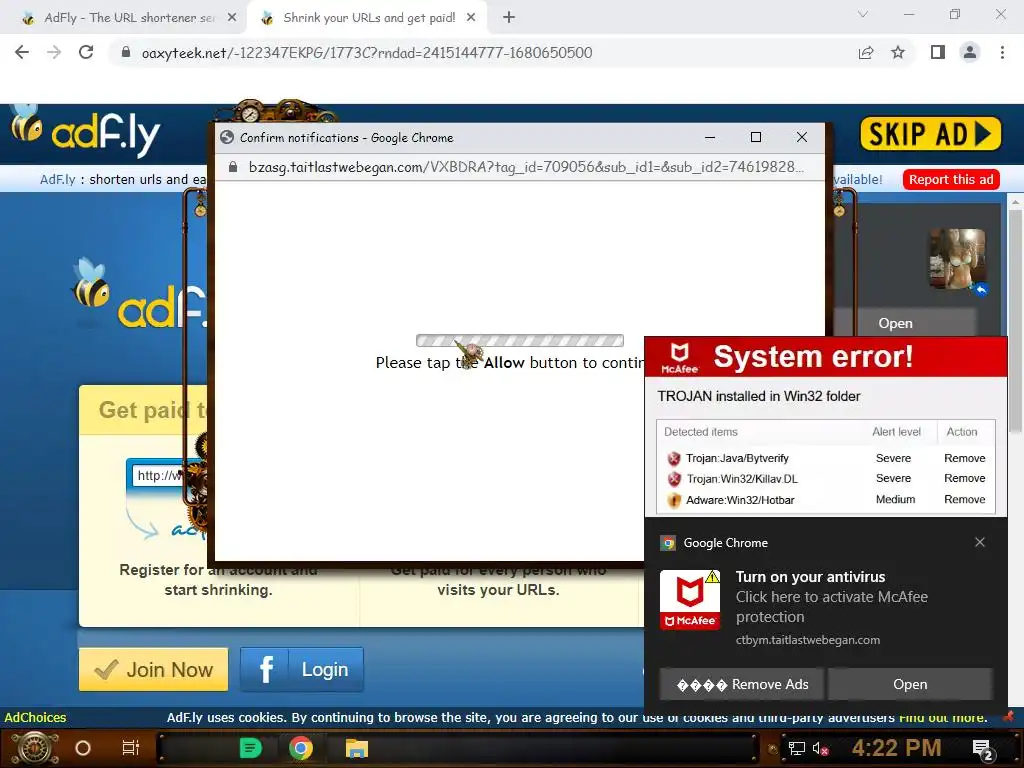Open the notification center icon

[x=983, y=750]
